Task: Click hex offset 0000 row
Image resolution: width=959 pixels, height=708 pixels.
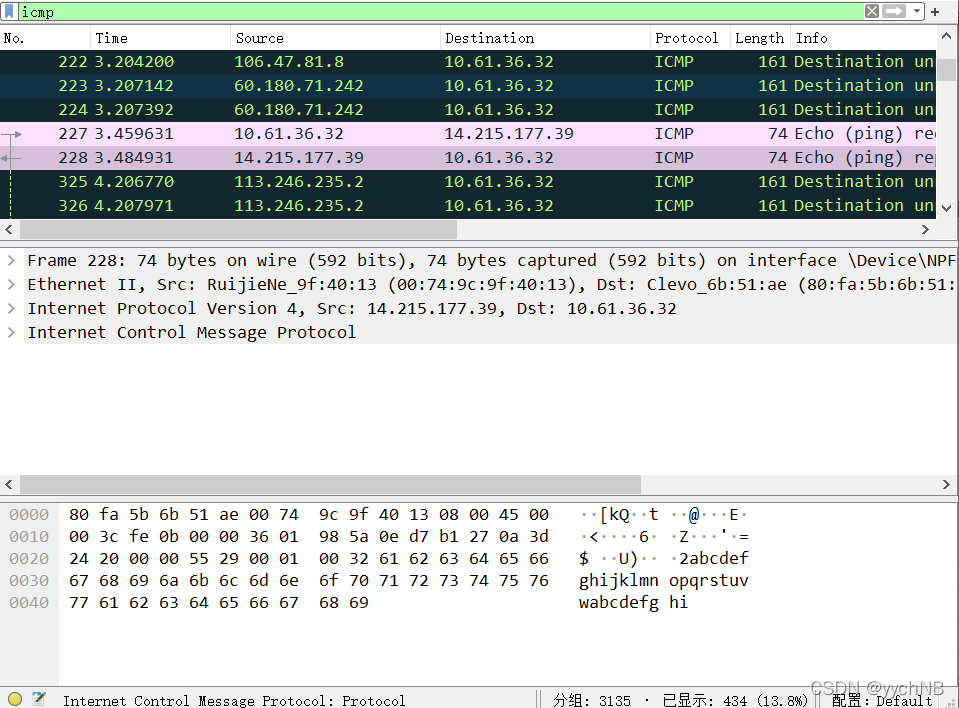Action: pyautogui.click(x=29, y=515)
